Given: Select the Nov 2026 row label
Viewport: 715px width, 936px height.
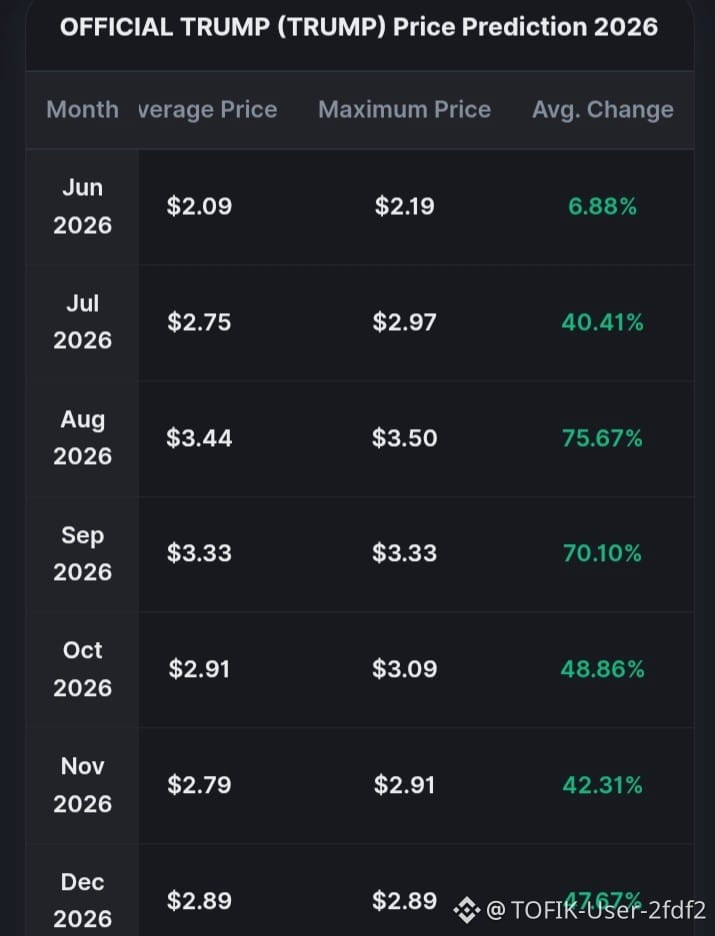Looking at the screenshot, I should [82, 785].
